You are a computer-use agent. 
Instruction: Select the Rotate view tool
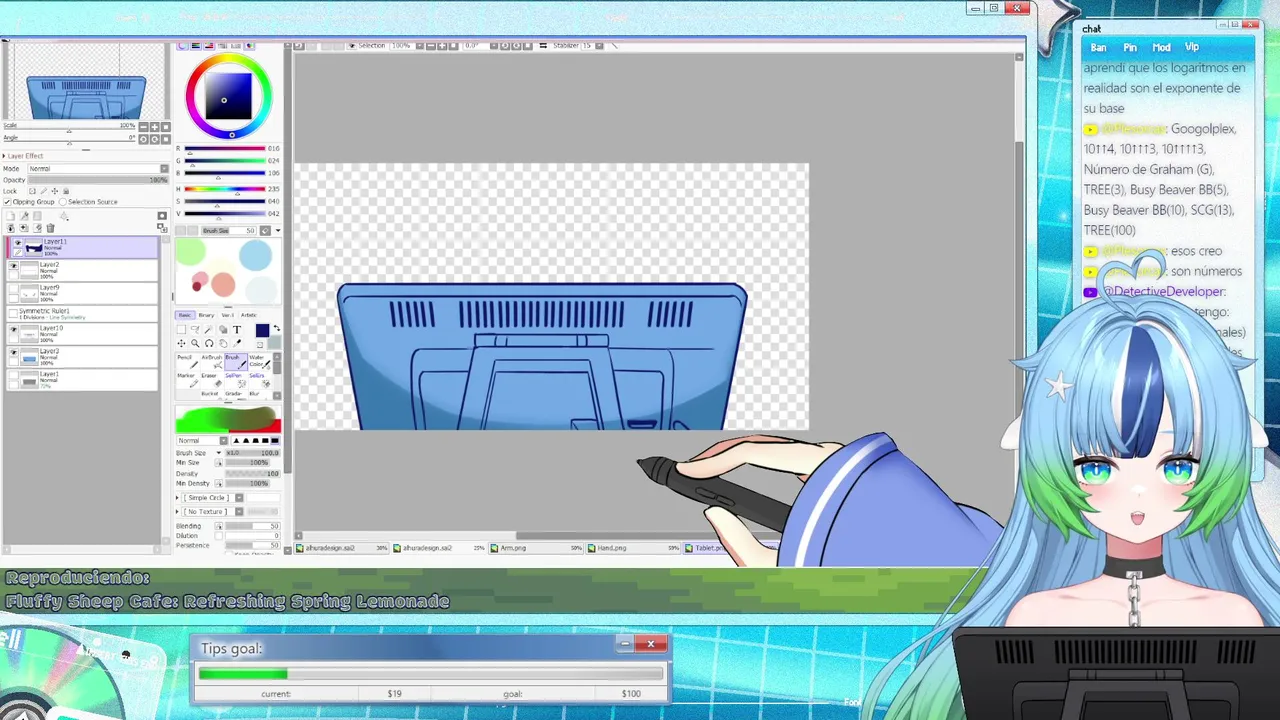click(x=209, y=344)
